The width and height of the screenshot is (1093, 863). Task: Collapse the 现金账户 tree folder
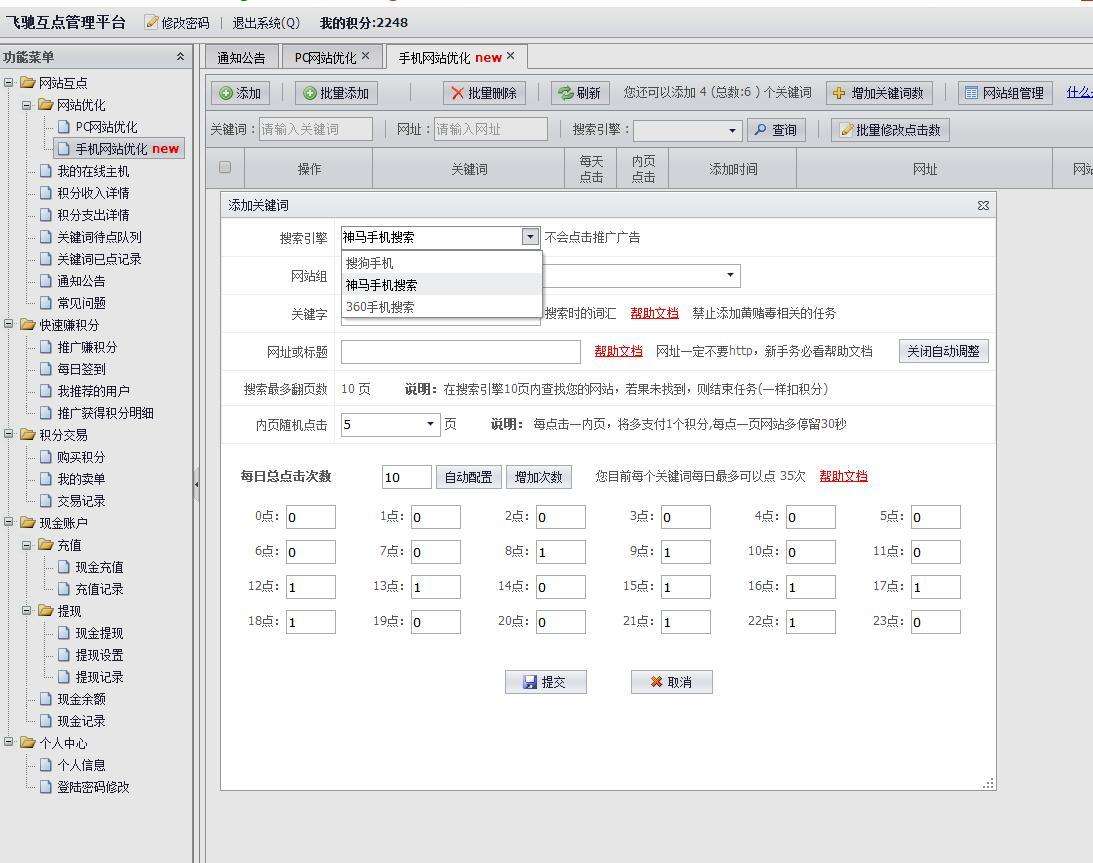click(x=10, y=523)
